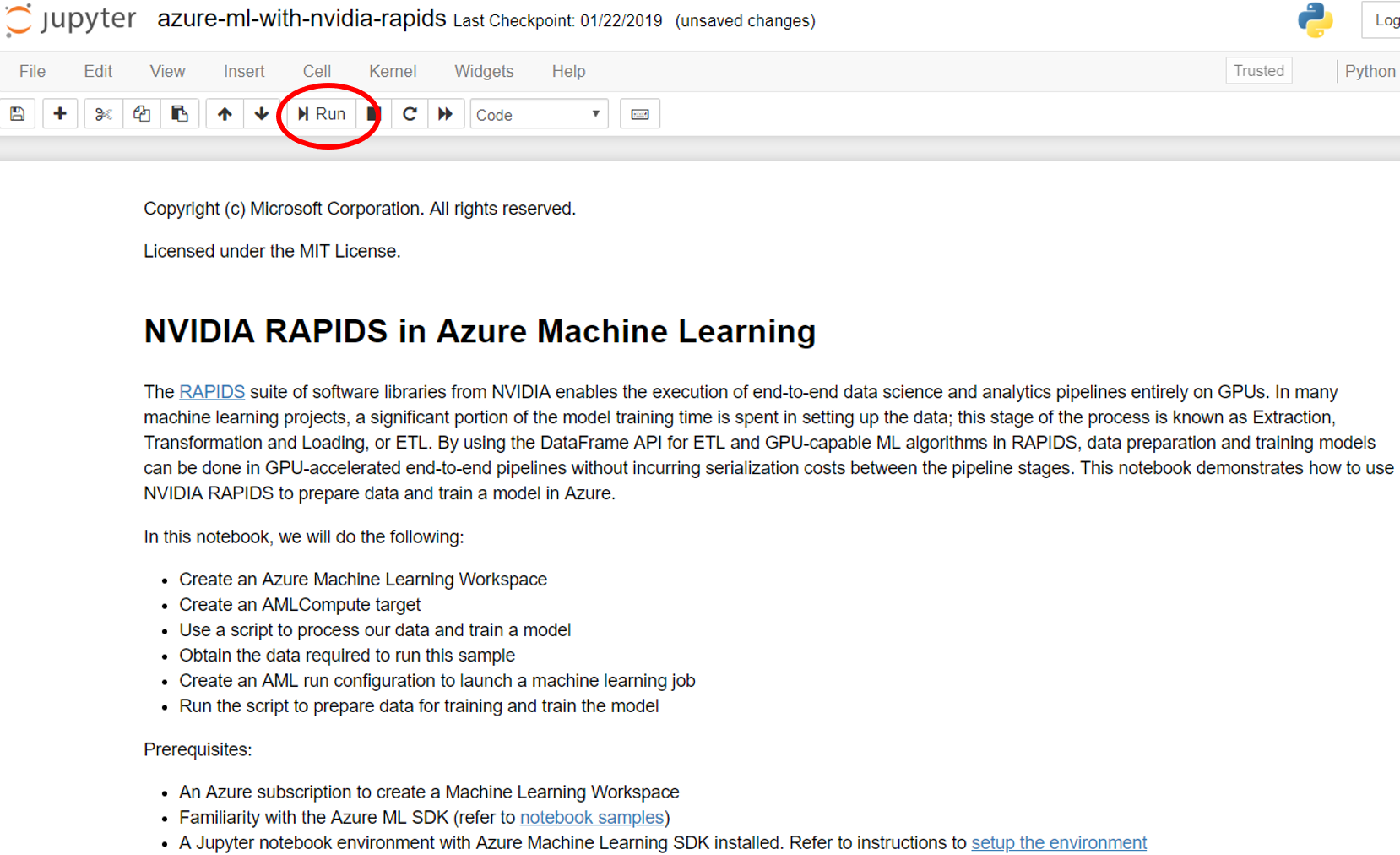Image resolution: width=1400 pixels, height=855 pixels.
Task: Copy selected cells icon
Action: point(142,114)
